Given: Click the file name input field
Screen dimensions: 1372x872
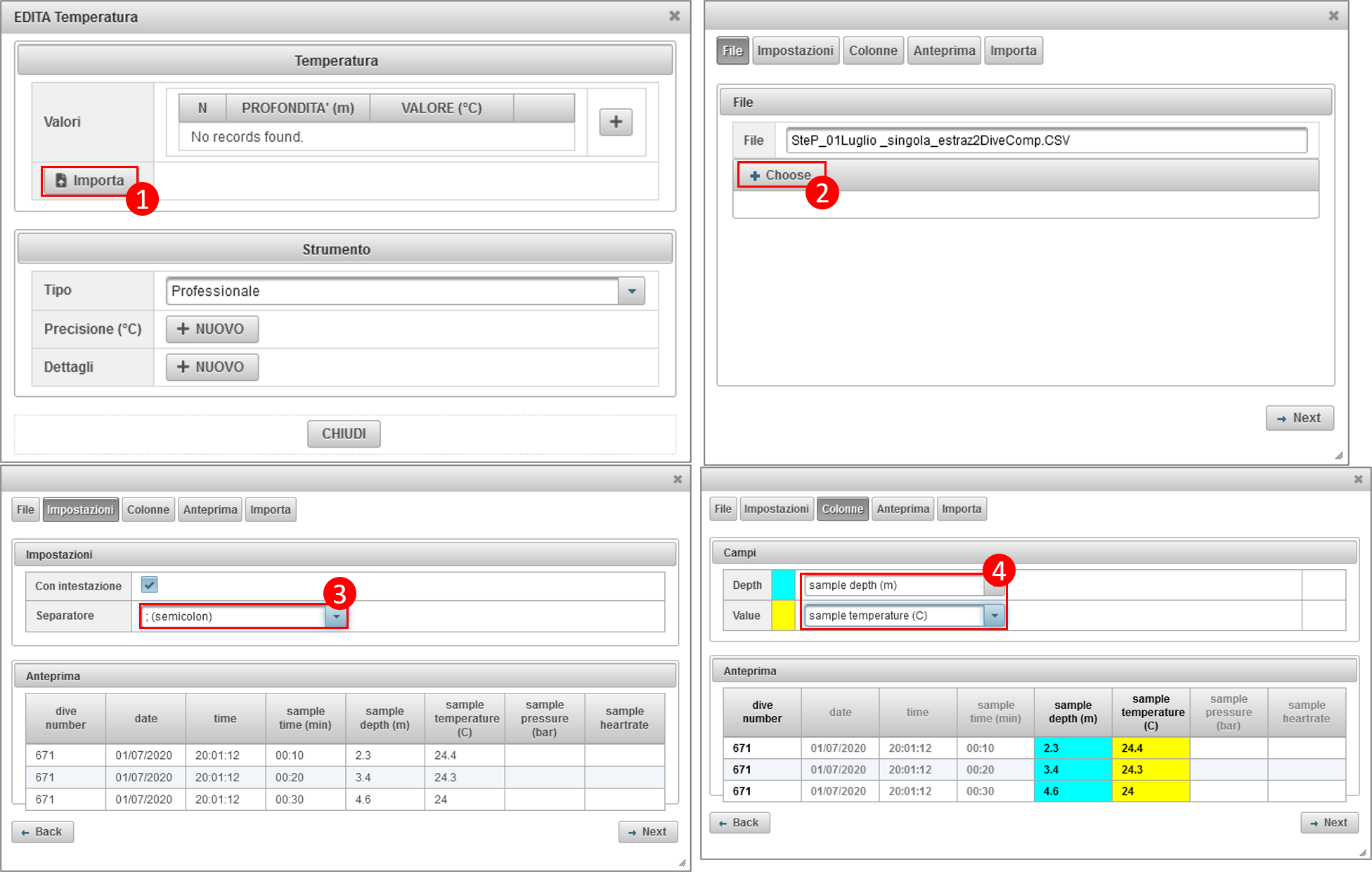Looking at the screenshot, I should click(1047, 141).
